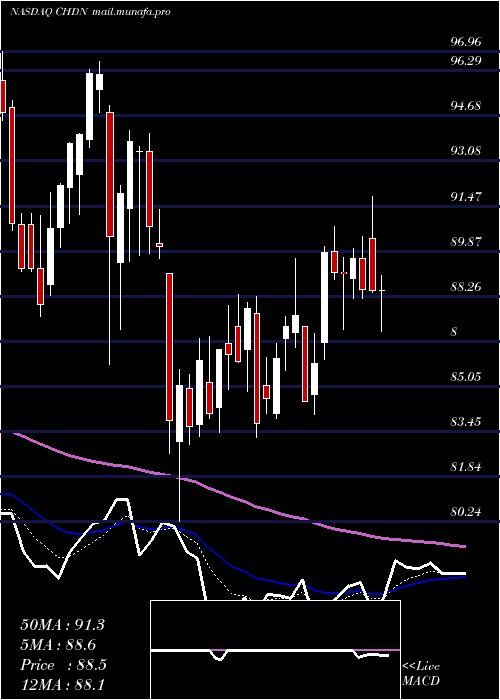The image size is (500, 700).
Task: Click the 5MA : 88.6 readout
Action: coord(58,645)
